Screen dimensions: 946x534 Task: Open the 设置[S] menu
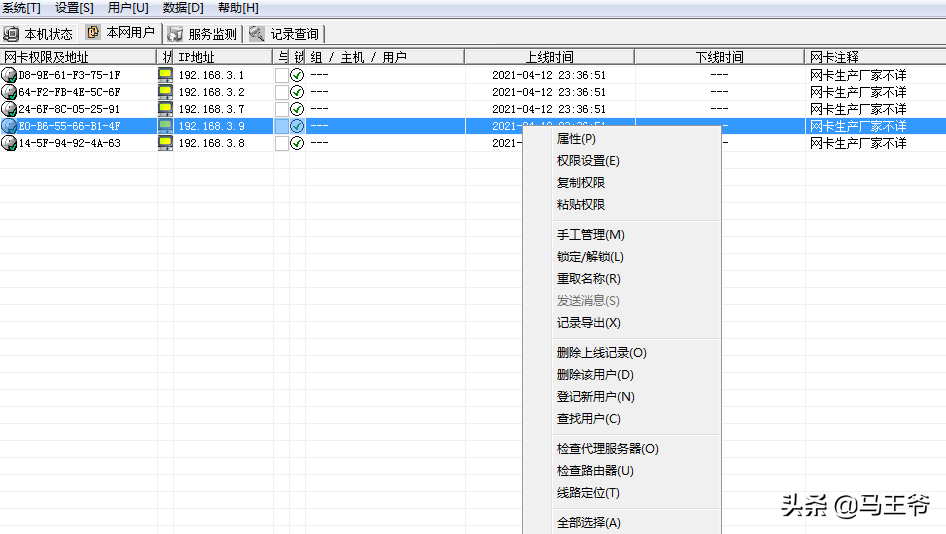tap(74, 8)
